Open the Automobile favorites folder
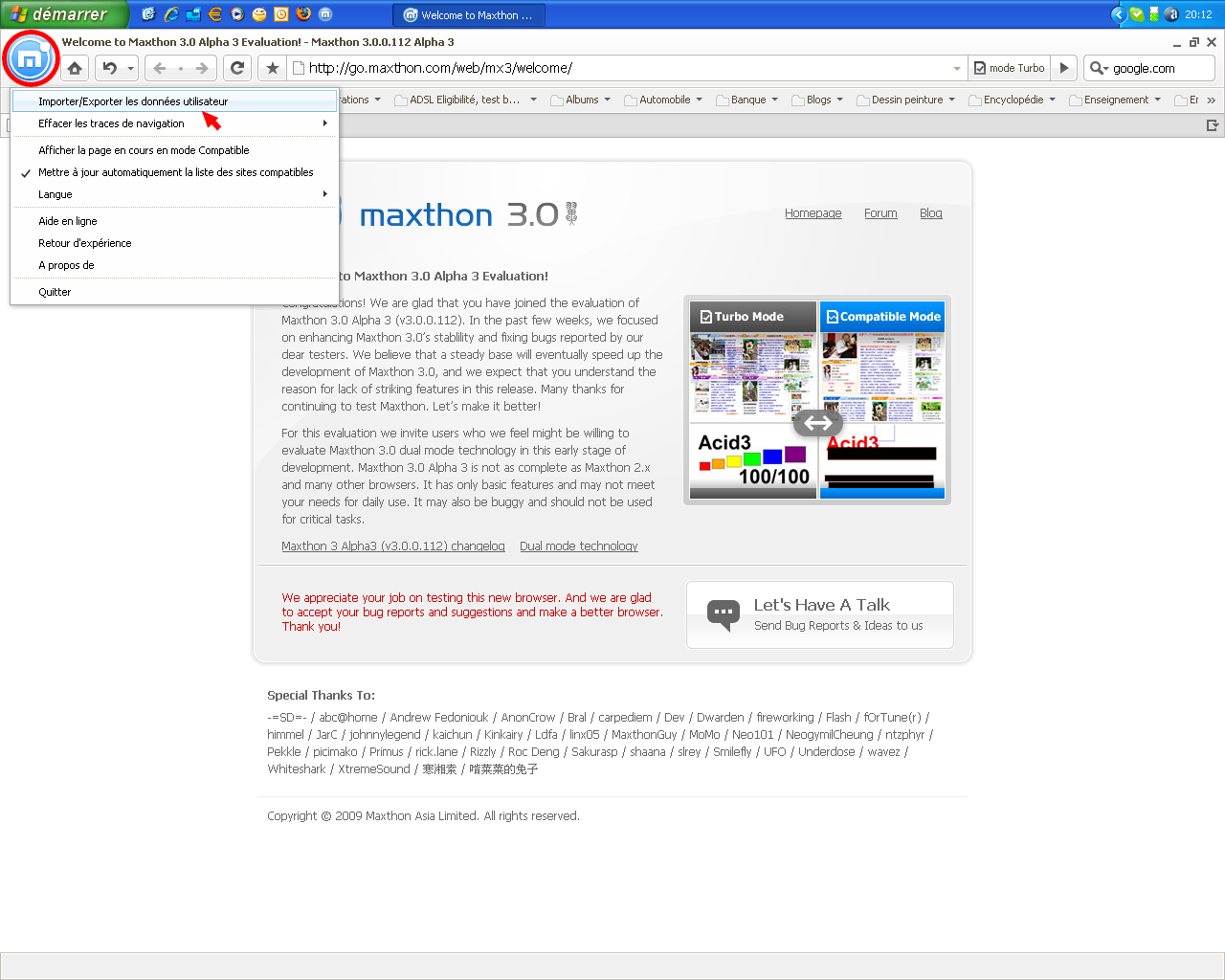The height and width of the screenshot is (980, 1225). pos(664,100)
